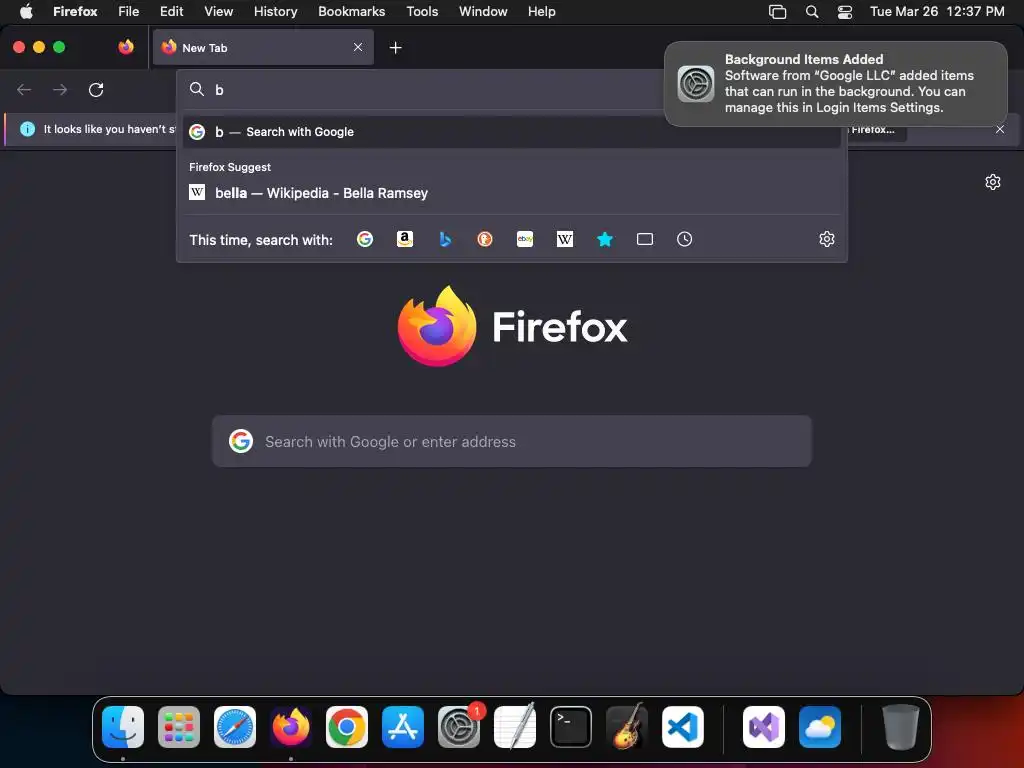Open the Trash from the Dock
Image resolution: width=1024 pixels, height=768 pixels.
click(x=901, y=727)
